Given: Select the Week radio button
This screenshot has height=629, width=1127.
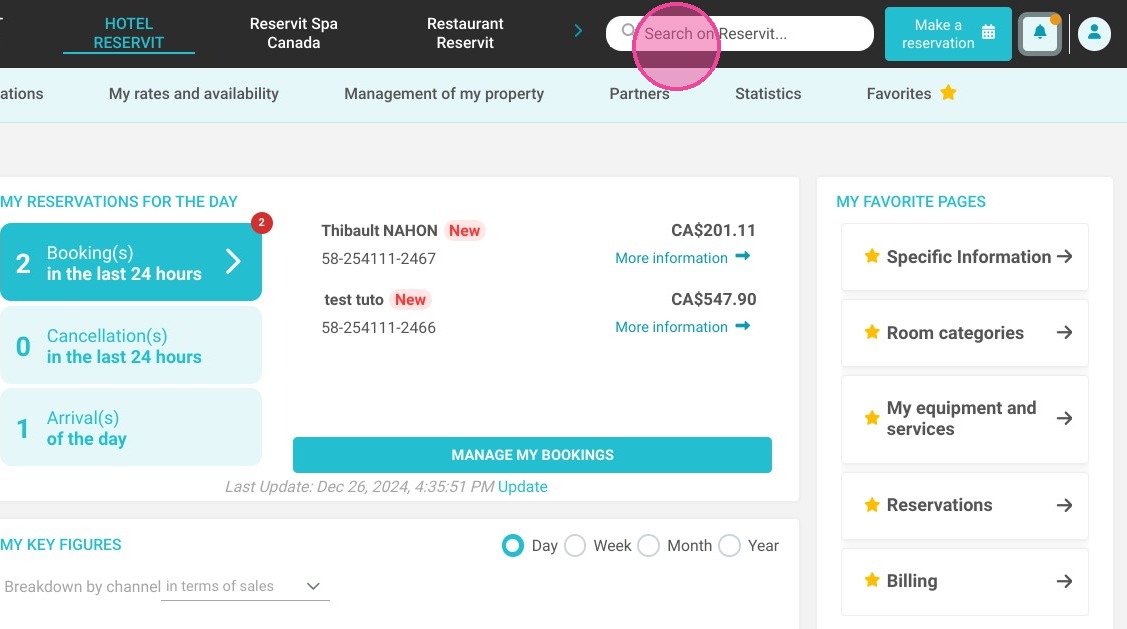Looking at the screenshot, I should coord(575,546).
